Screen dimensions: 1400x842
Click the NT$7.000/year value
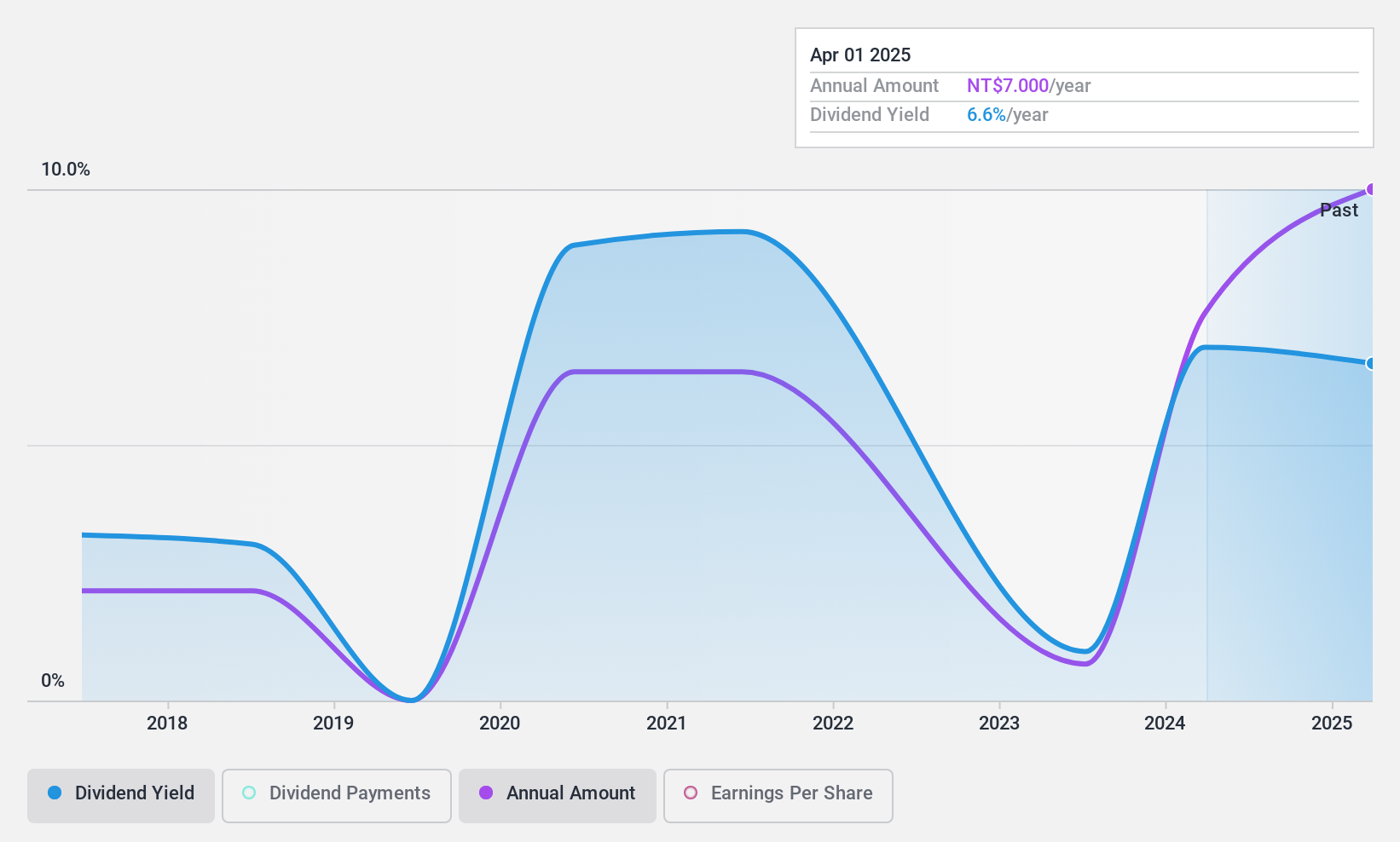(1029, 85)
